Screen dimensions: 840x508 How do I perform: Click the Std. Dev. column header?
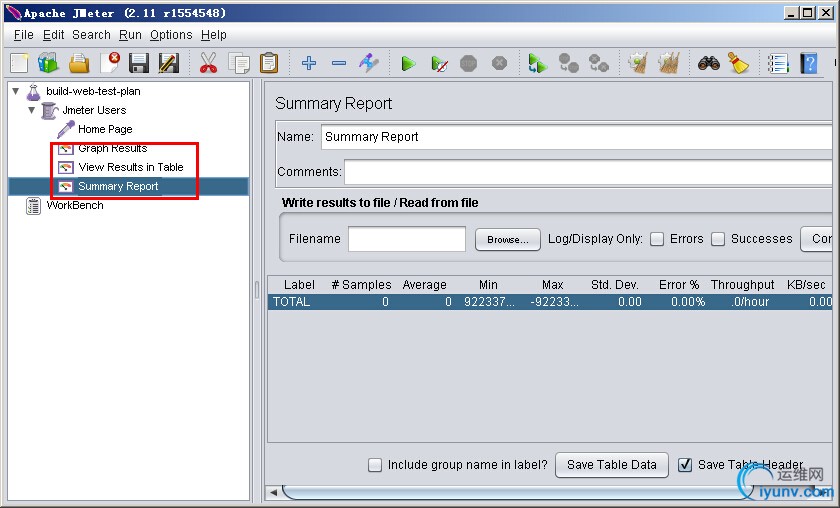click(x=614, y=285)
